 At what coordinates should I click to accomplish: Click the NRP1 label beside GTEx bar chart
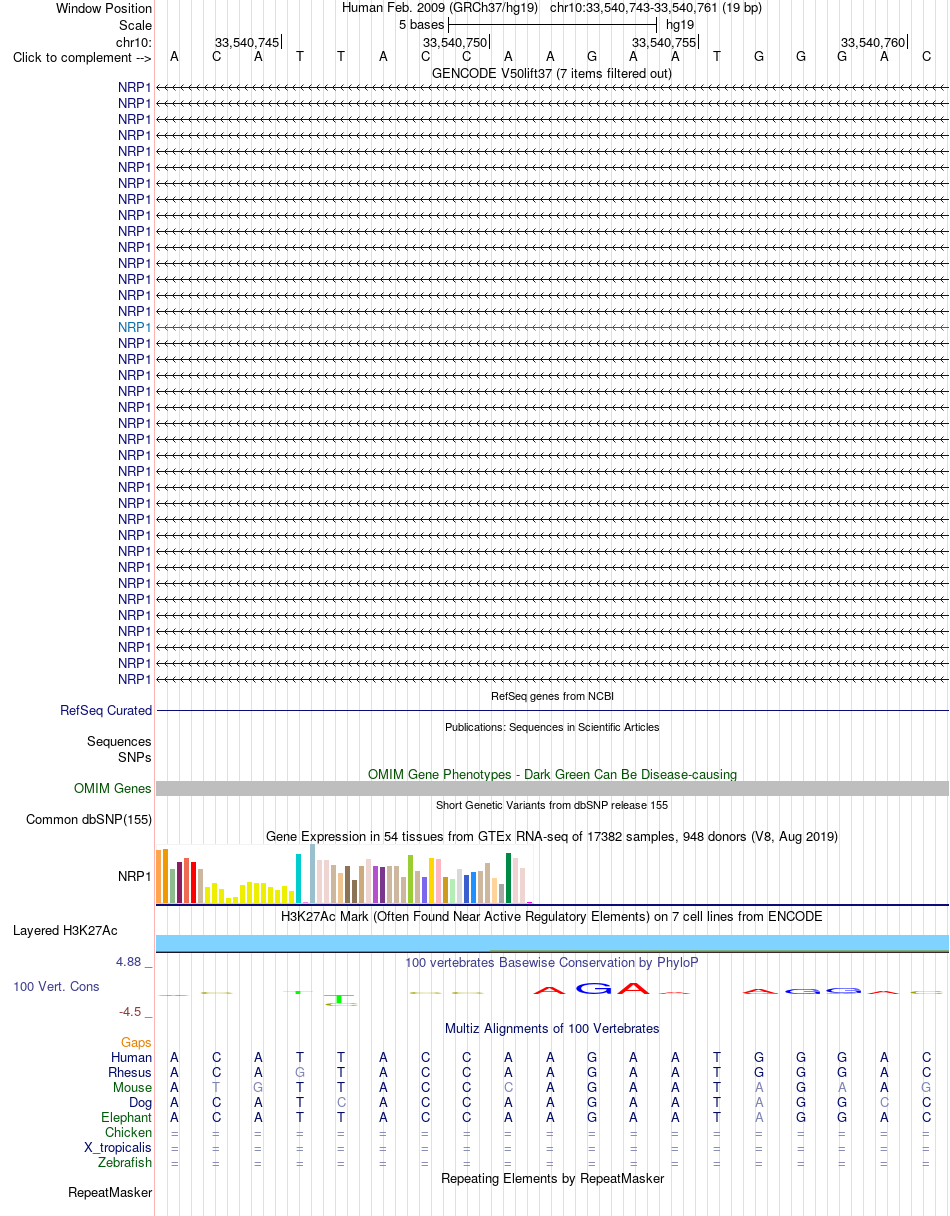click(x=135, y=876)
